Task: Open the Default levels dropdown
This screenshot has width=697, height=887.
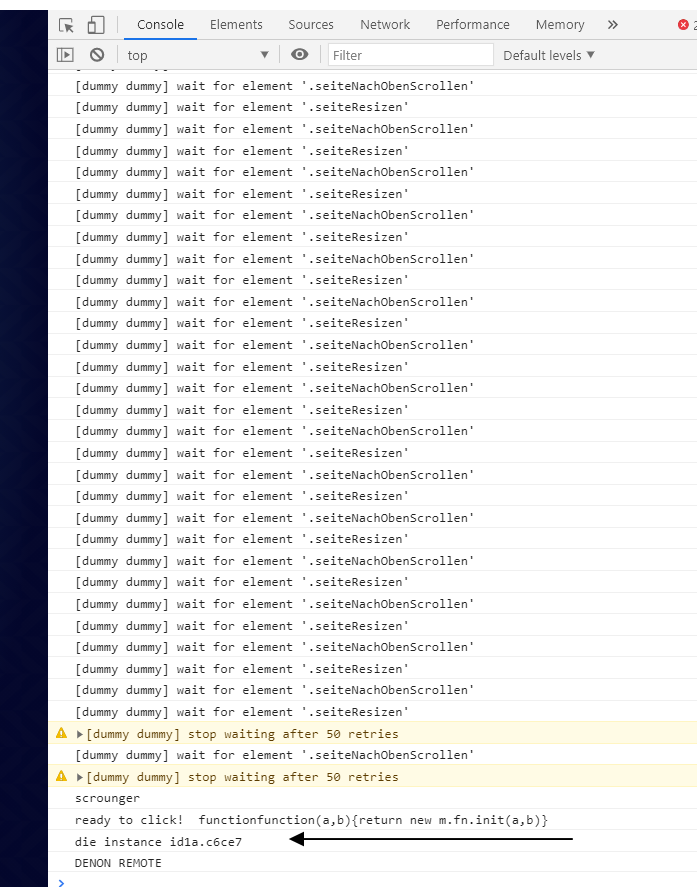Action: [x=549, y=55]
